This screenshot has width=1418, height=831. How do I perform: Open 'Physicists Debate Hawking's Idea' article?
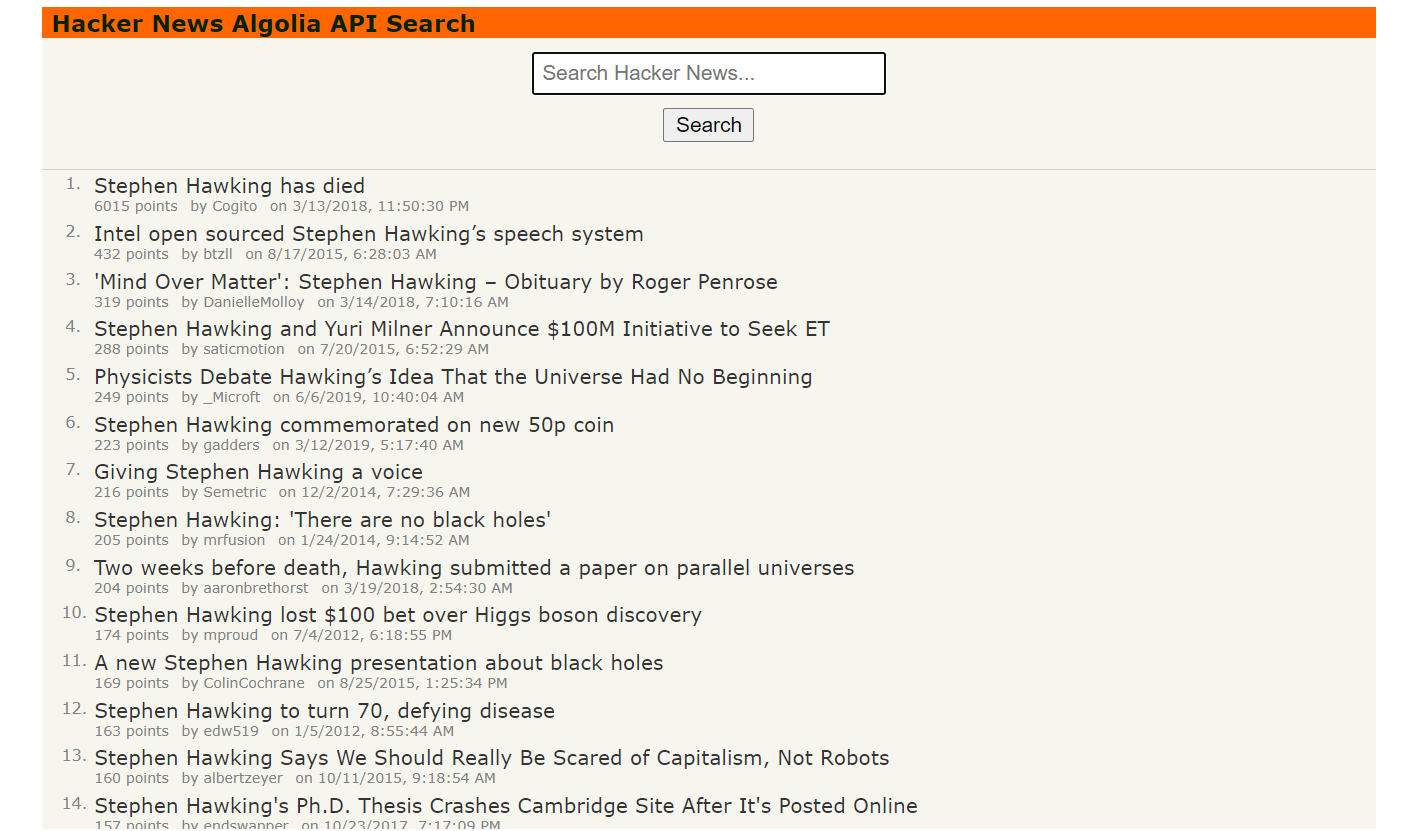[453, 377]
